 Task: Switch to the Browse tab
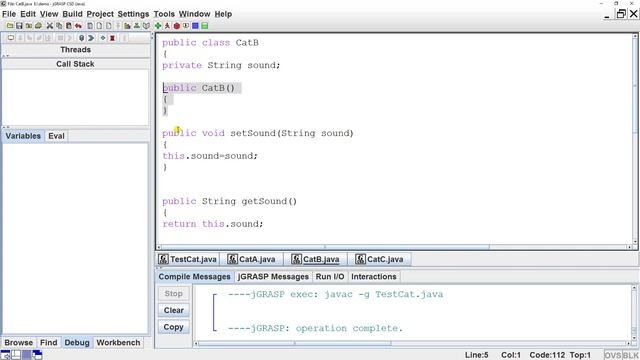click(18, 342)
